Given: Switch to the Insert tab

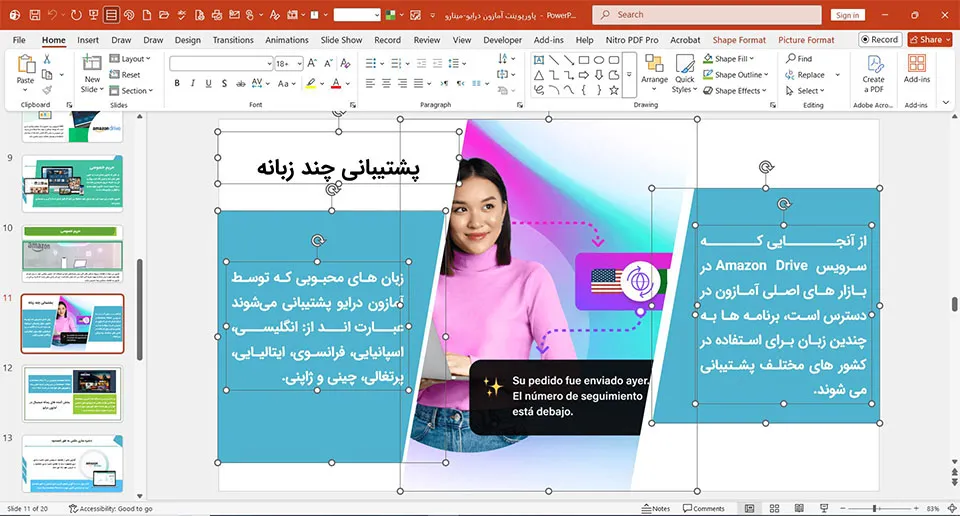Looking at the screenshot, I should tap(88, 40).
